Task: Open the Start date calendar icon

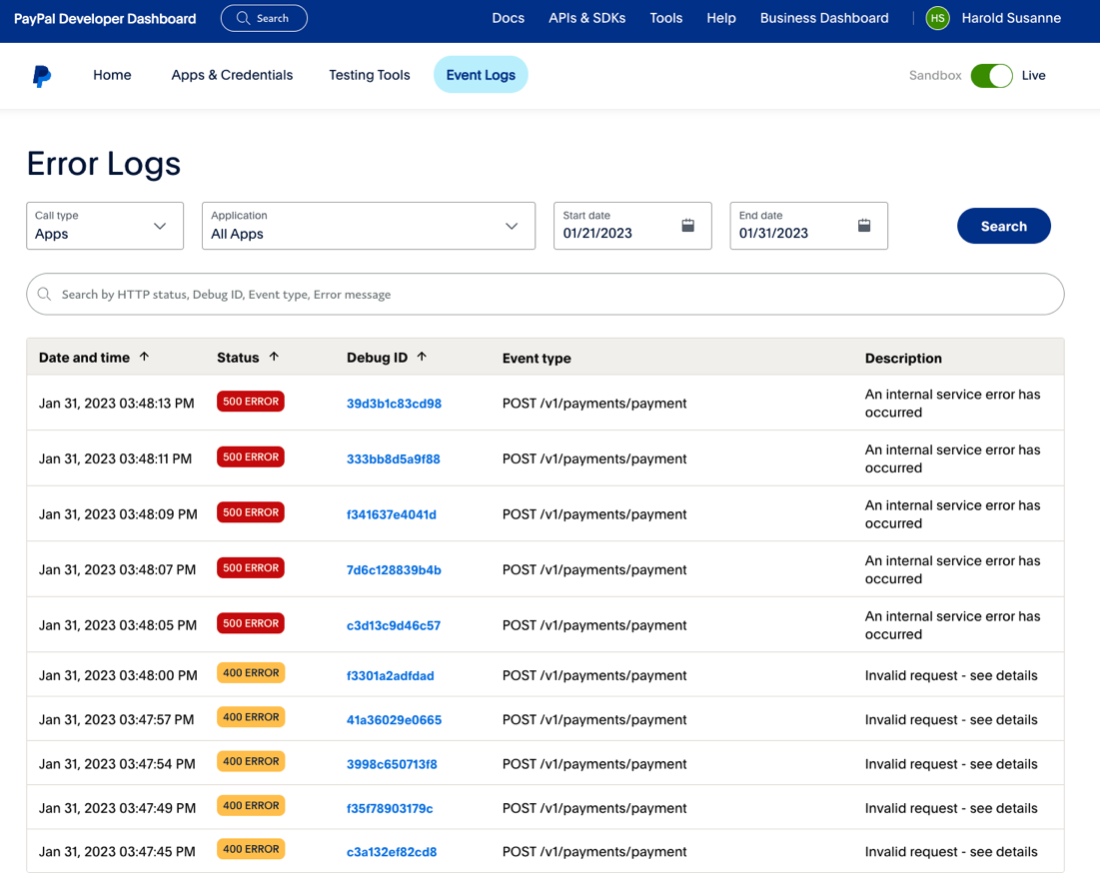Action: 688,225
